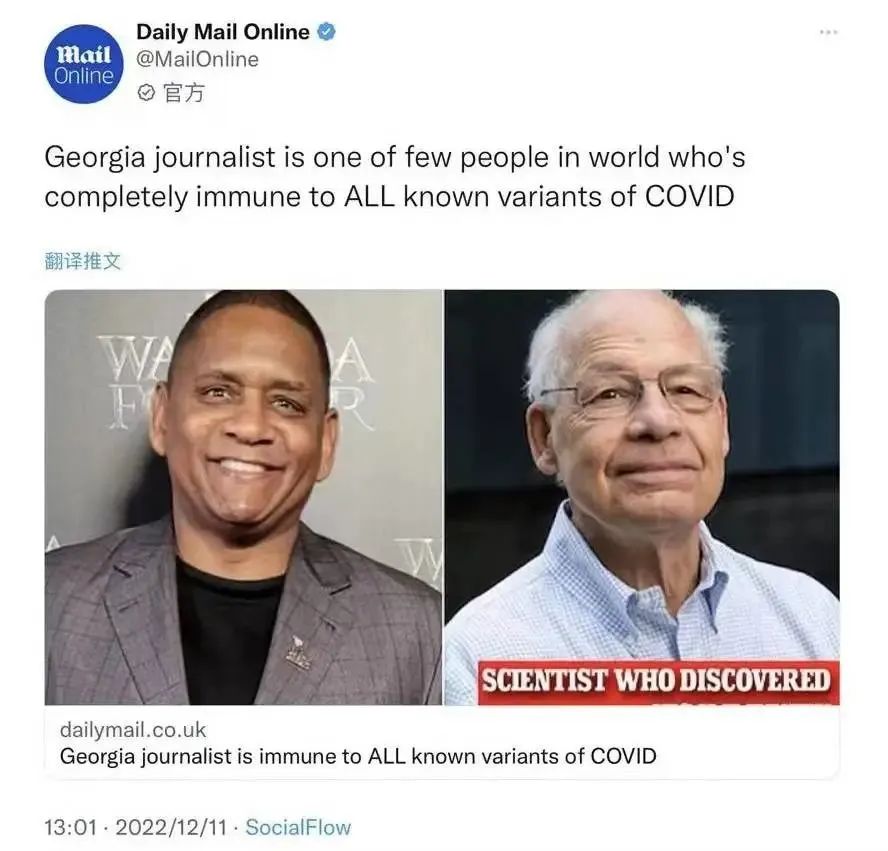Open the right photo of man with glasses

coord(642,497)
